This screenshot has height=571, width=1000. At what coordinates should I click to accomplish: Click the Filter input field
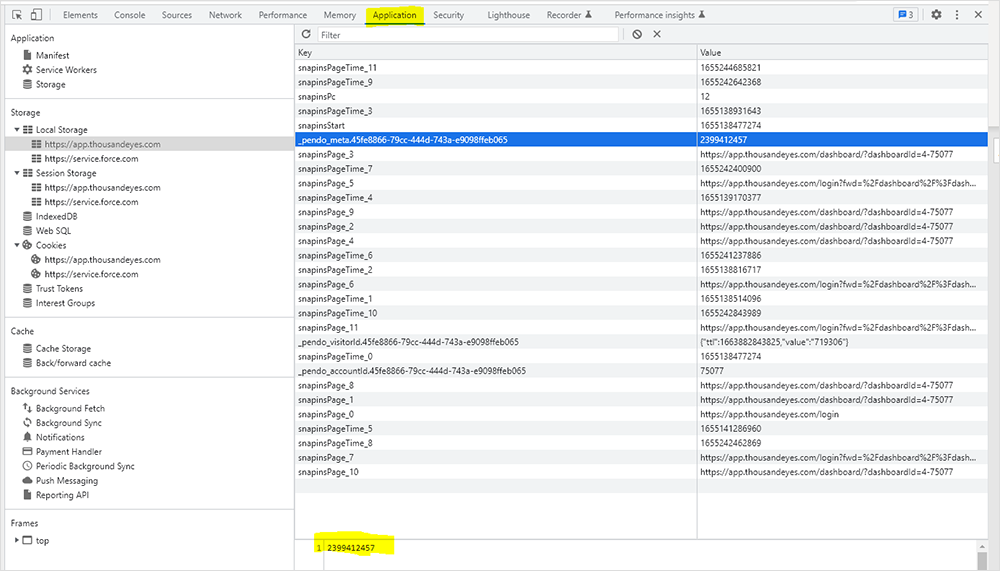click(x=467, y=35)
